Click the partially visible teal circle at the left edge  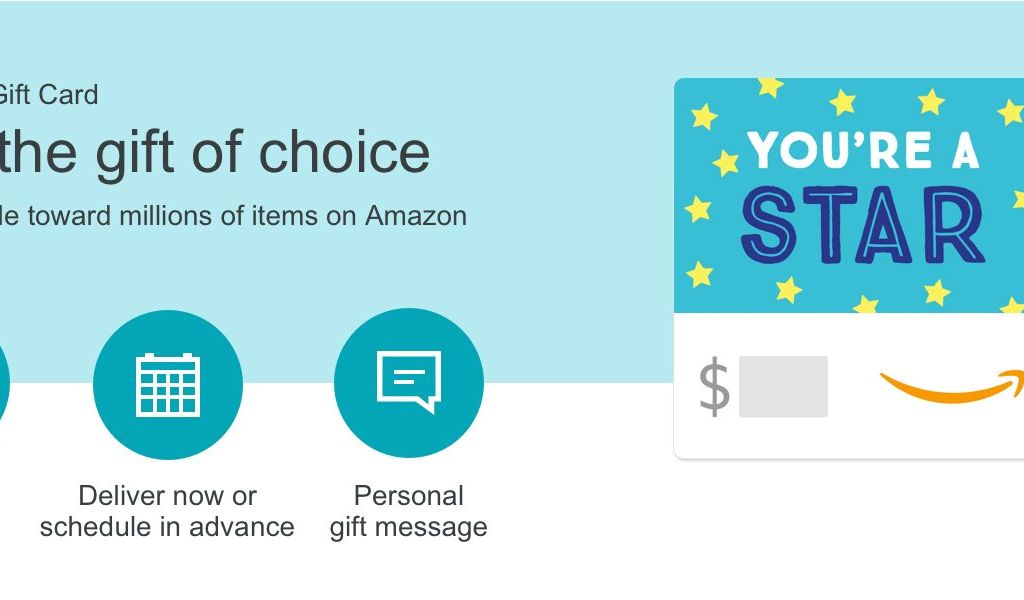click(4, 382)
